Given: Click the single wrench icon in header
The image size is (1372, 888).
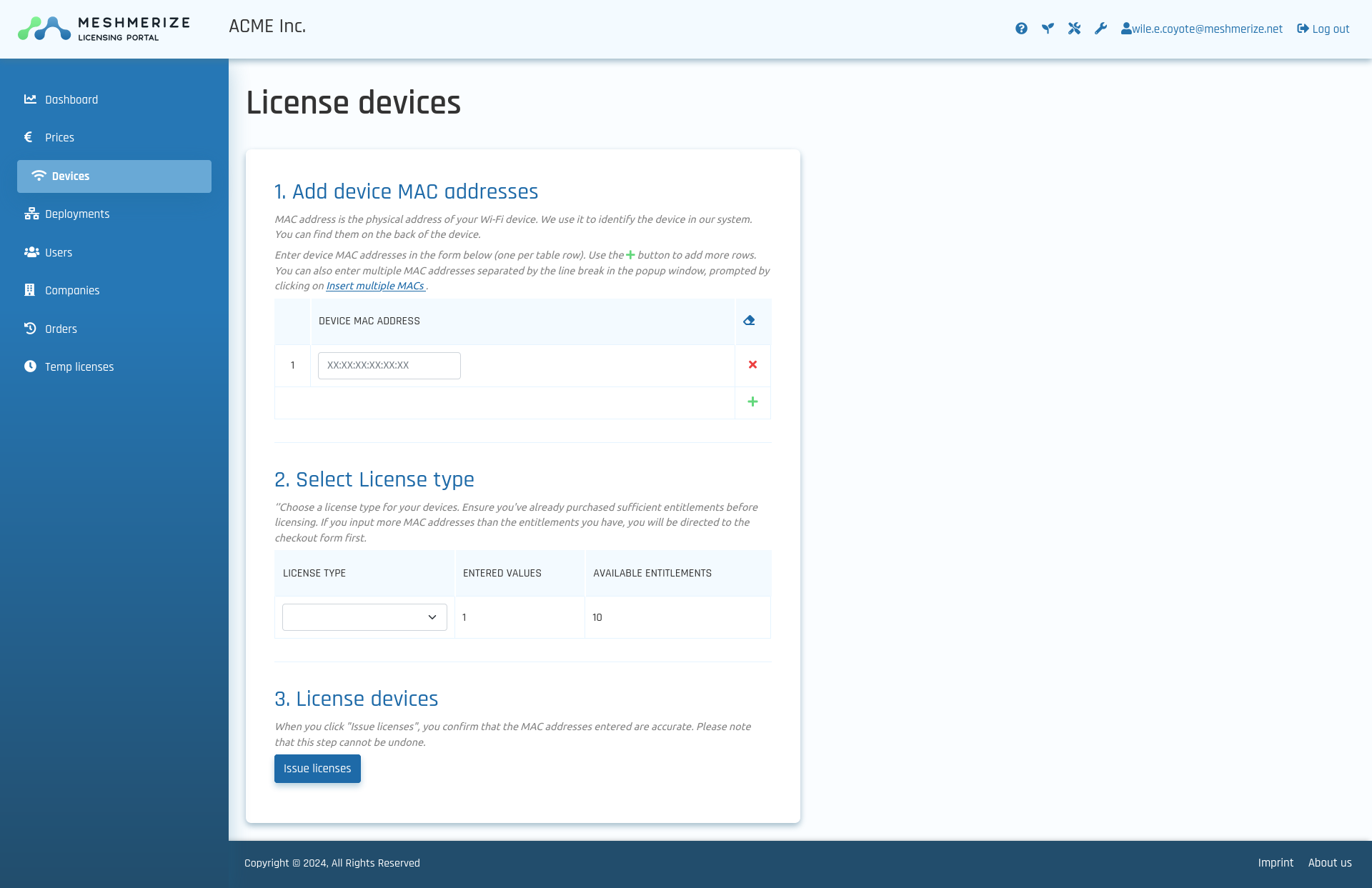Looking at the screenshot, I should click(1100, 29).
